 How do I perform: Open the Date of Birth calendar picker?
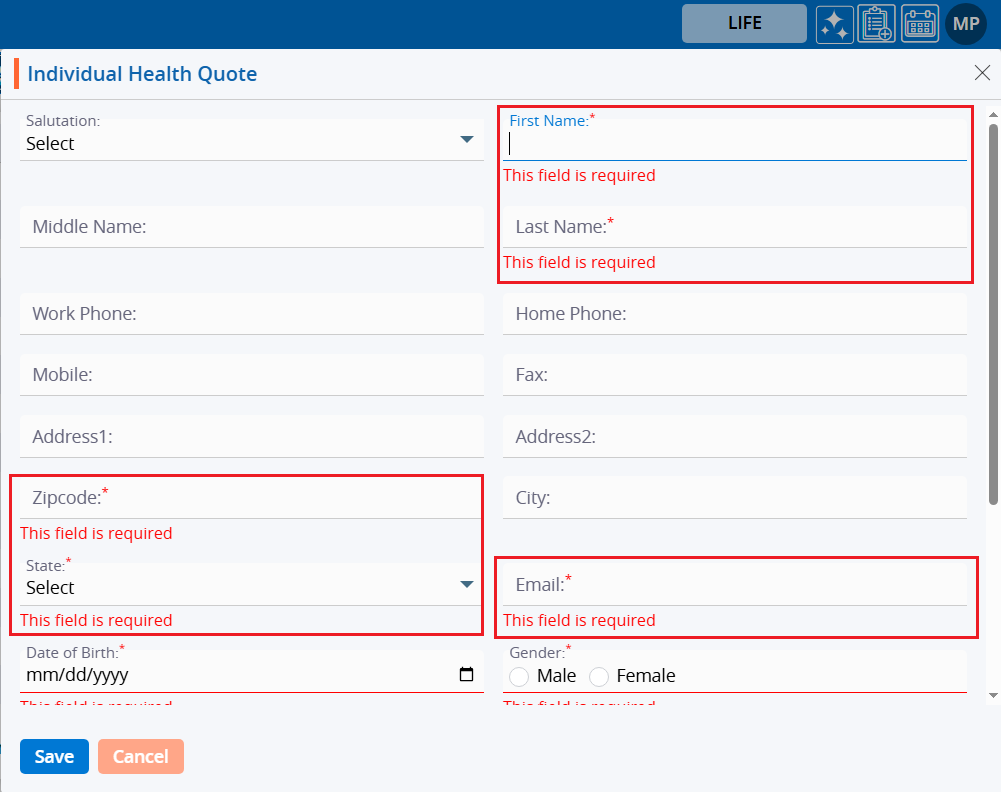[x=466, y=675]
